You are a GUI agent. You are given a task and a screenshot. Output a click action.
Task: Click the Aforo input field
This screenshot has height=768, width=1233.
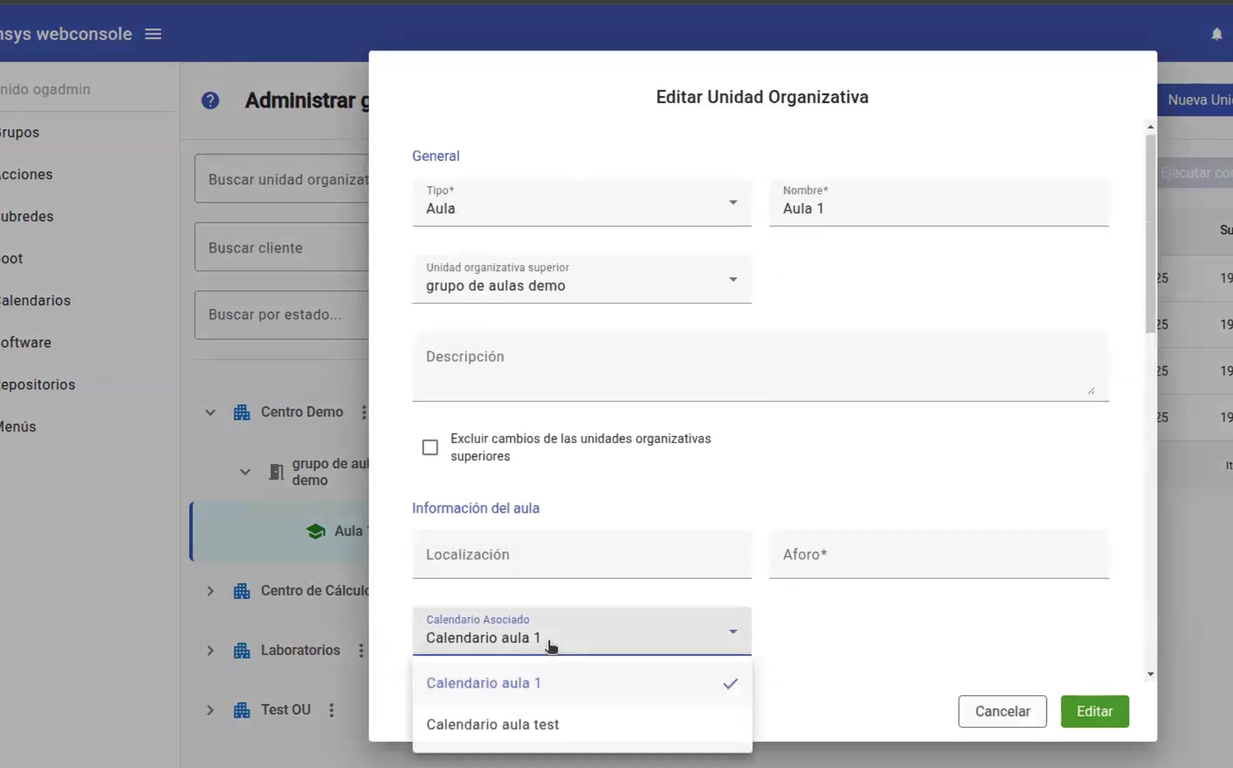939,554
